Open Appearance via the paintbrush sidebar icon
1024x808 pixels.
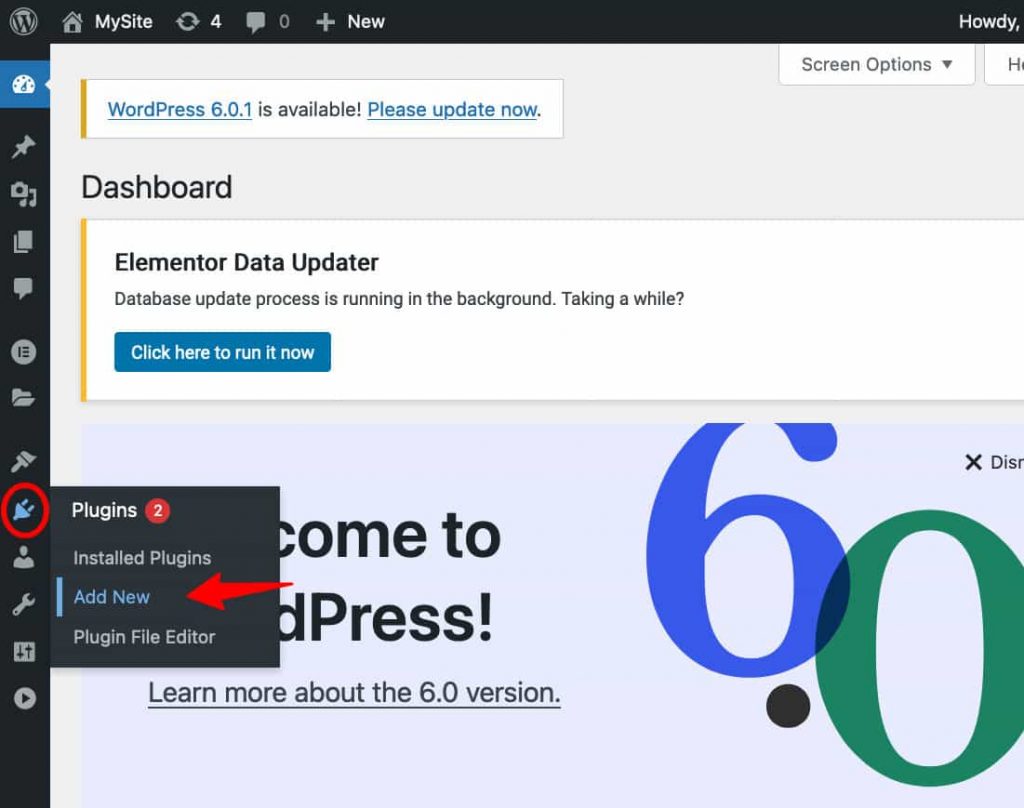pos(24,461)
